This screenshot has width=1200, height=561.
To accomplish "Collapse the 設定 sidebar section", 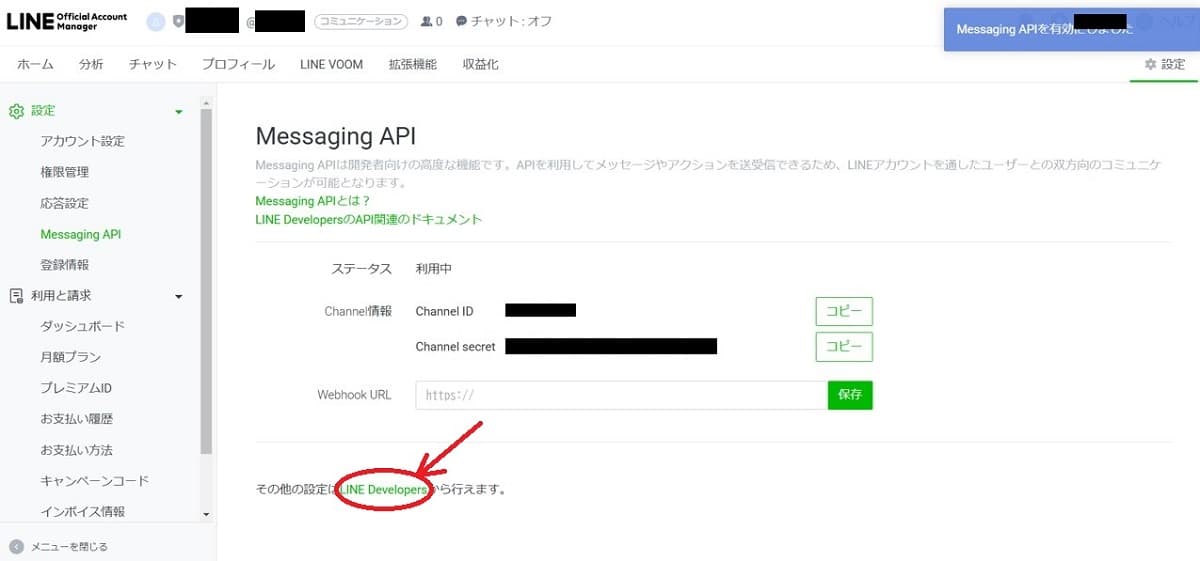I will (179, 112).
